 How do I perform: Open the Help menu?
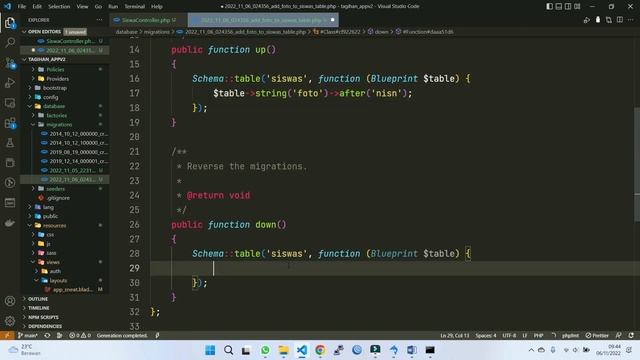coord(157,7)
